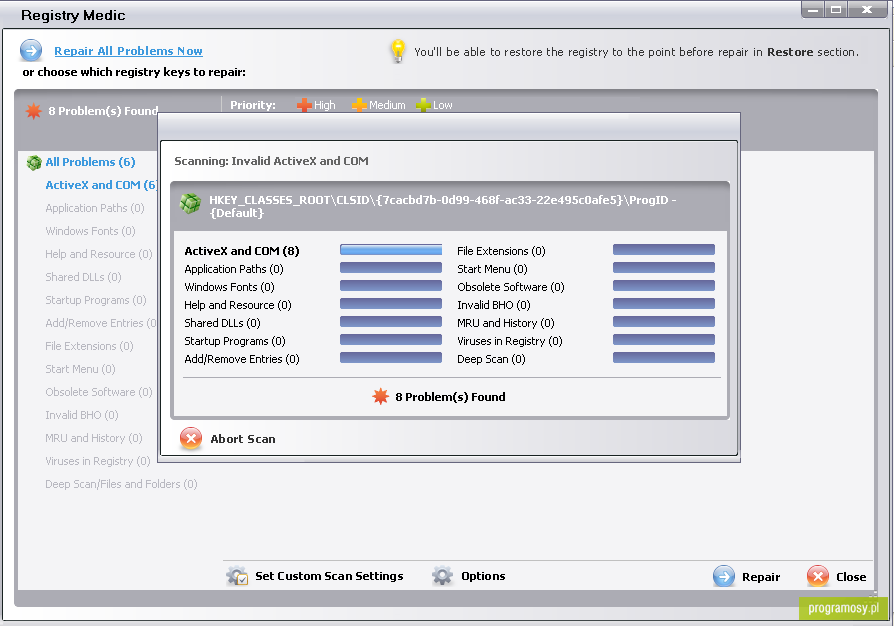
Task: Click the green Low priority plus icon
Action: (x=423, y=105)
